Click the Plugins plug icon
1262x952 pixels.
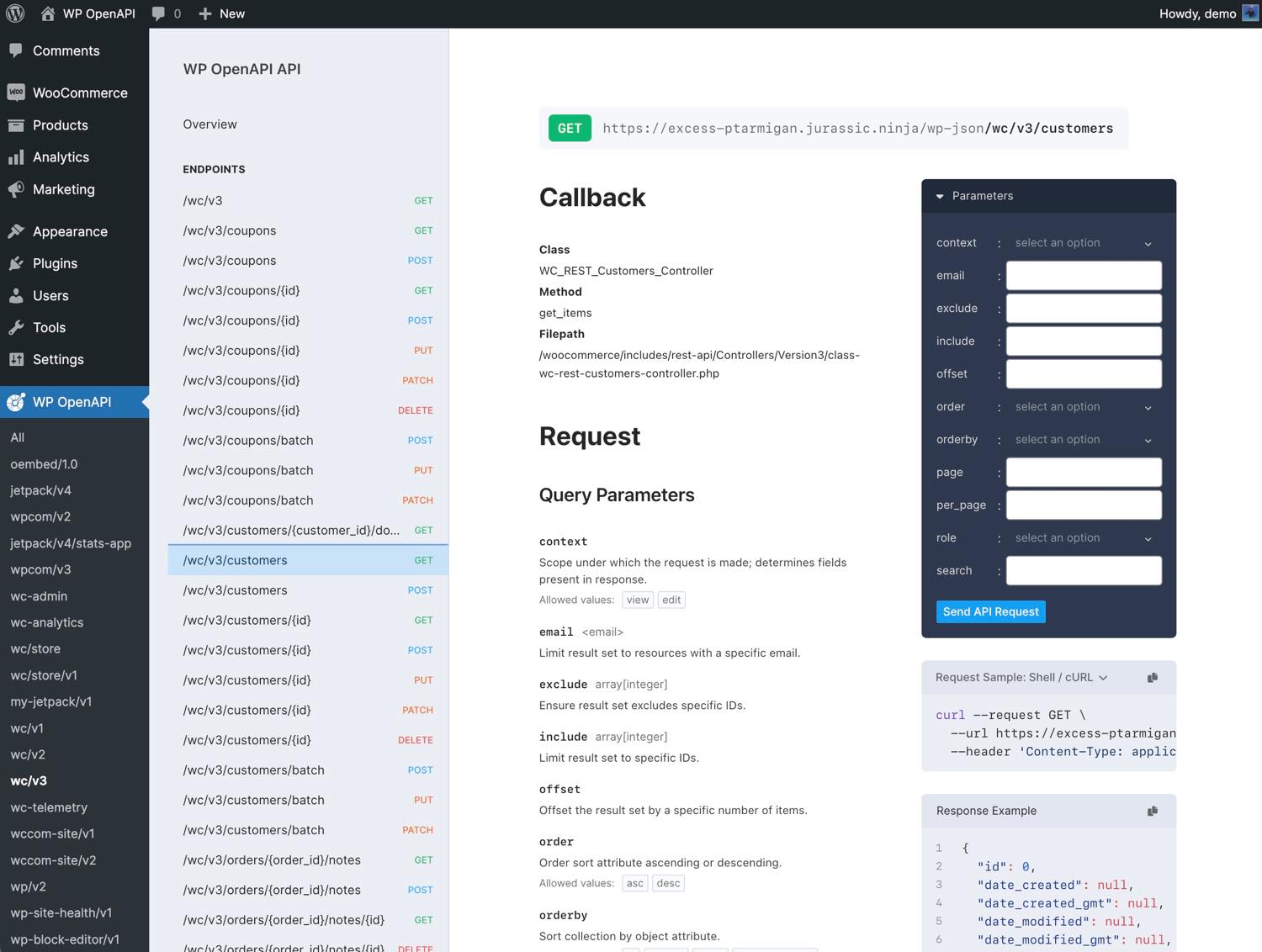pyautogui.click(x=16, y=263)
